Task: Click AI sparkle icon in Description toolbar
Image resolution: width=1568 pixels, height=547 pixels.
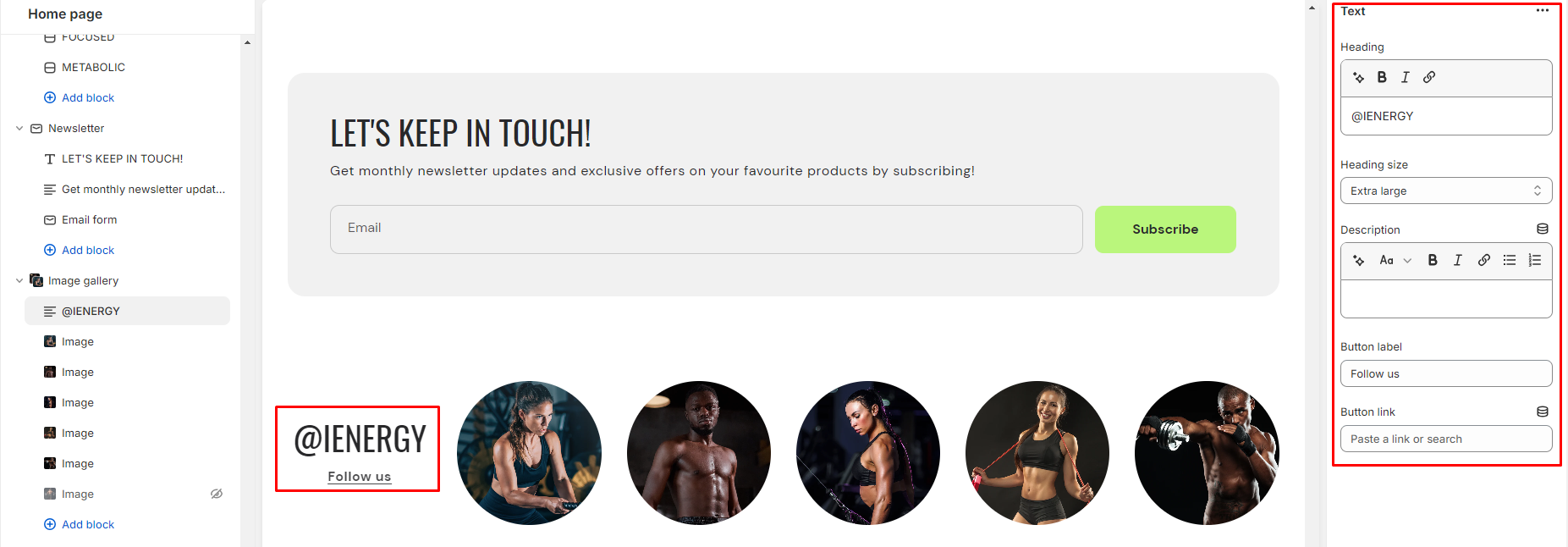Action: 1359,260
